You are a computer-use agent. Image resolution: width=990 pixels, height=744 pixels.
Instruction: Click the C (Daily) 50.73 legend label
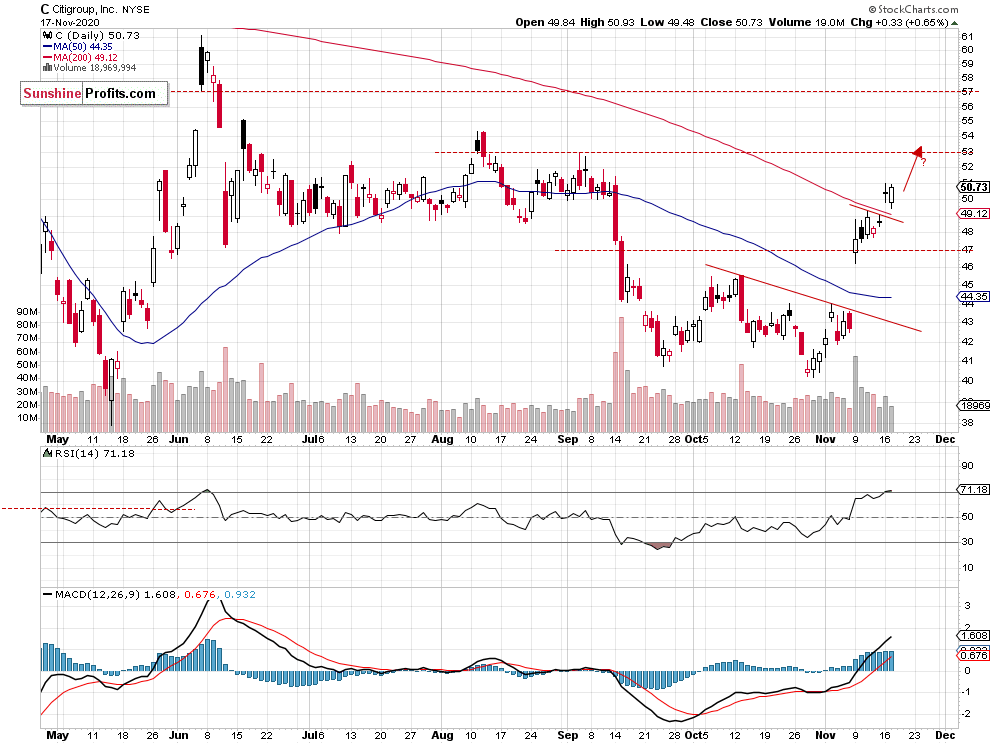(97, 35)
